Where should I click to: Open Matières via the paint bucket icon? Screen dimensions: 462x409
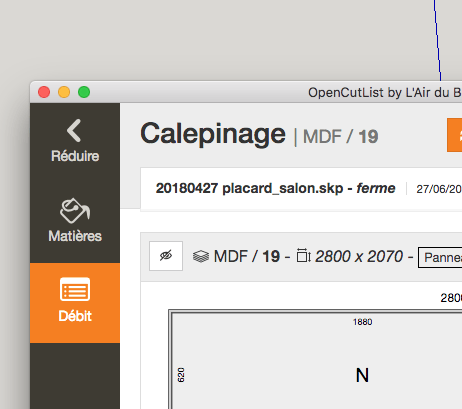click(75, 210)
